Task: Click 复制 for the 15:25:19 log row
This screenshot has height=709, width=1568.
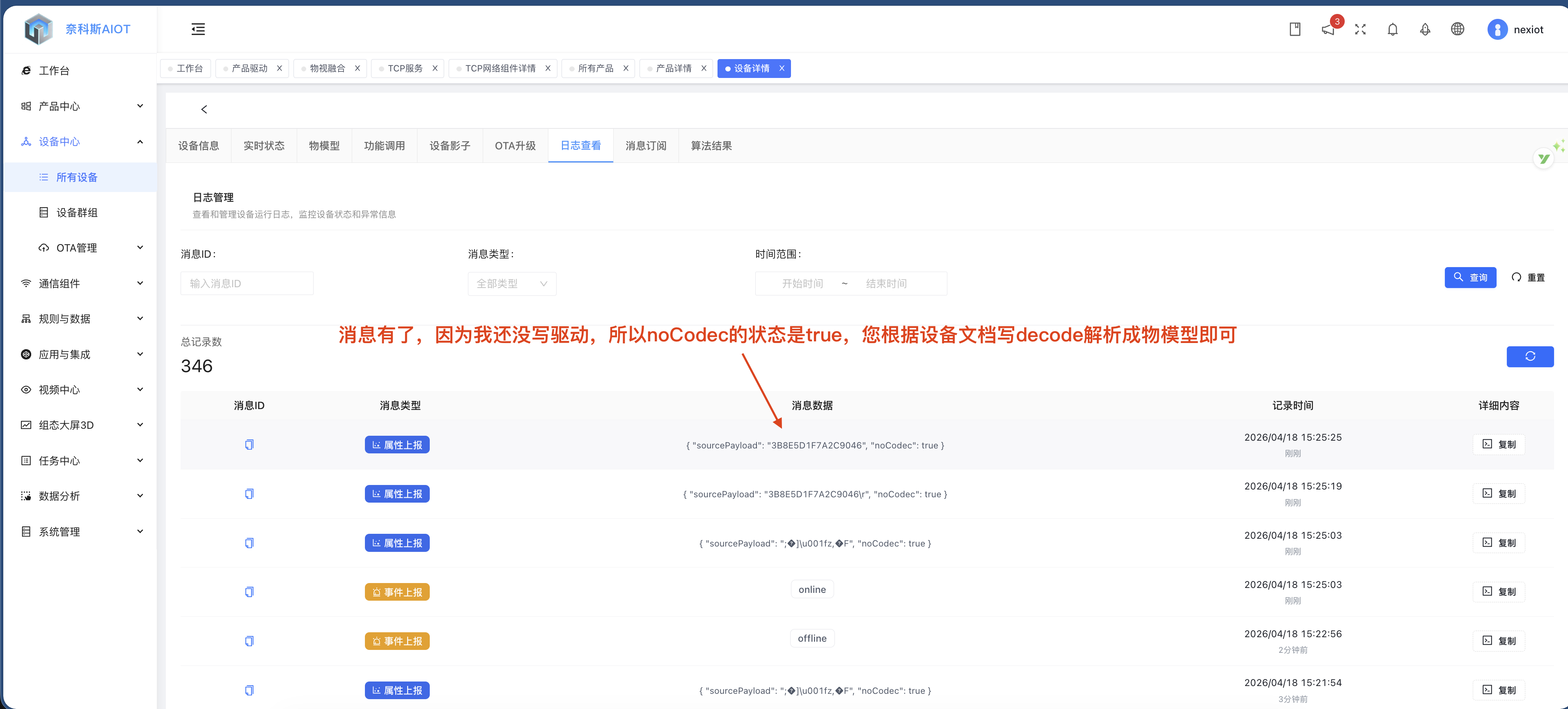Action: [1499, 494]
